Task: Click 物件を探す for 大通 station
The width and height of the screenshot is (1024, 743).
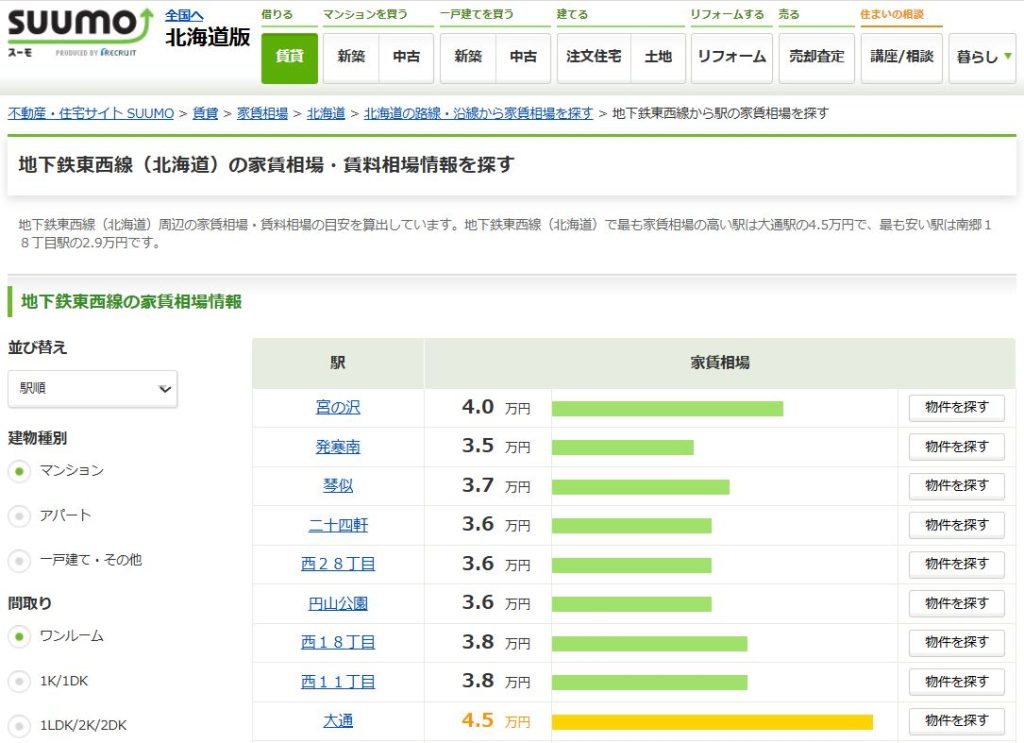Action: click(956, 720)
